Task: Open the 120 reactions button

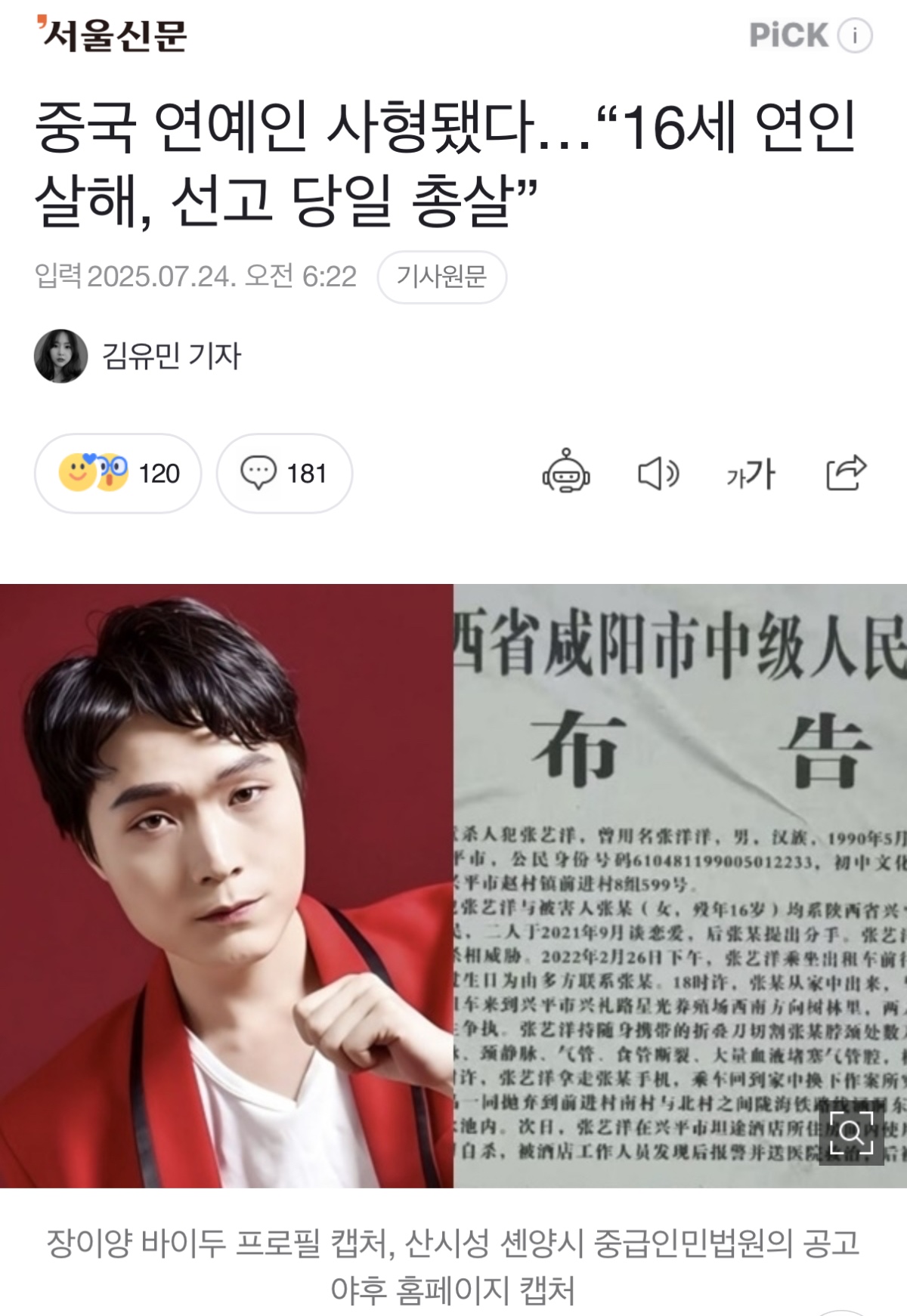Action: 118,474
